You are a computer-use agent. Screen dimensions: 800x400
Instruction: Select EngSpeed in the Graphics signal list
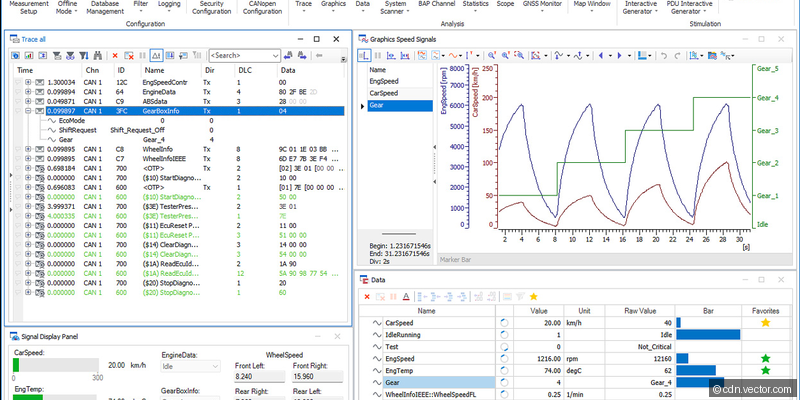click(x=385, y=80)
